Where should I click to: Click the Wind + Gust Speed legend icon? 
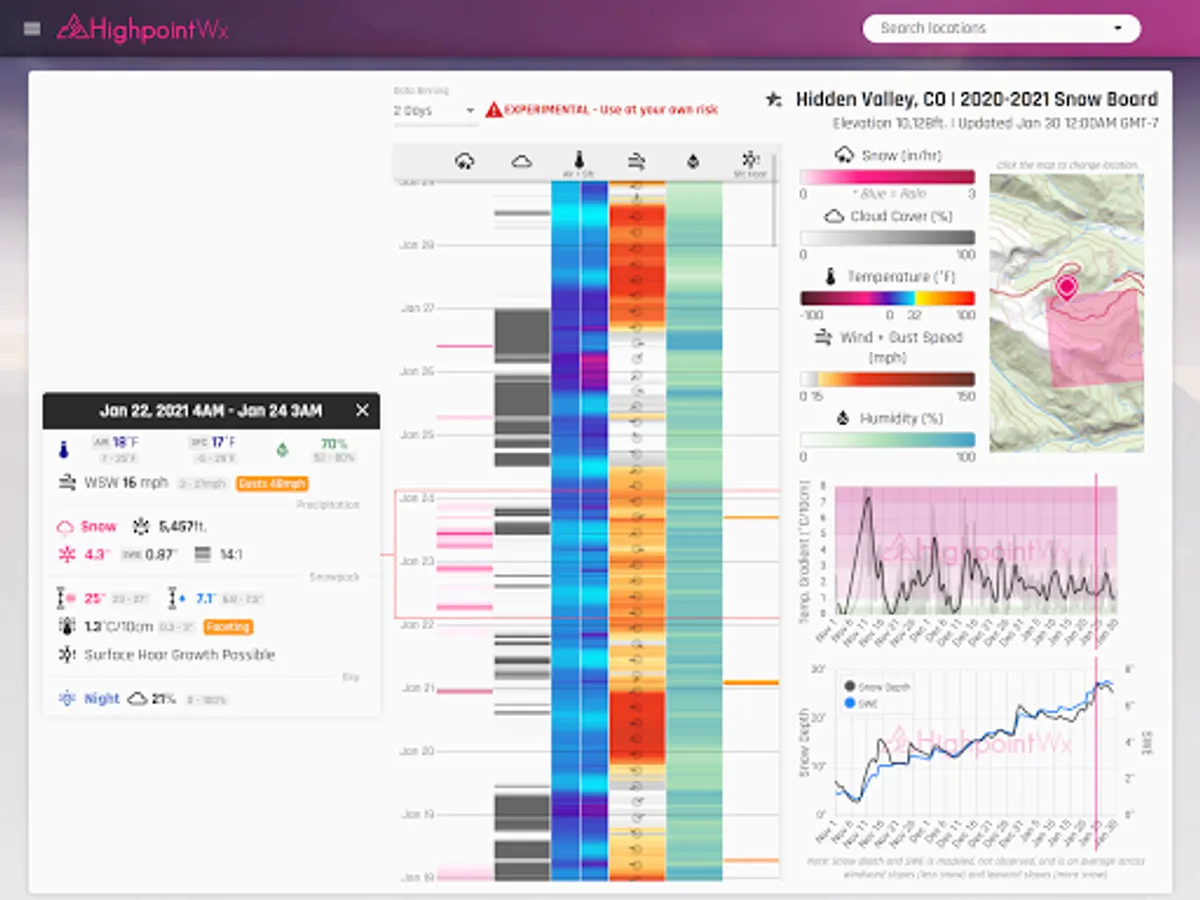[824, 338]
